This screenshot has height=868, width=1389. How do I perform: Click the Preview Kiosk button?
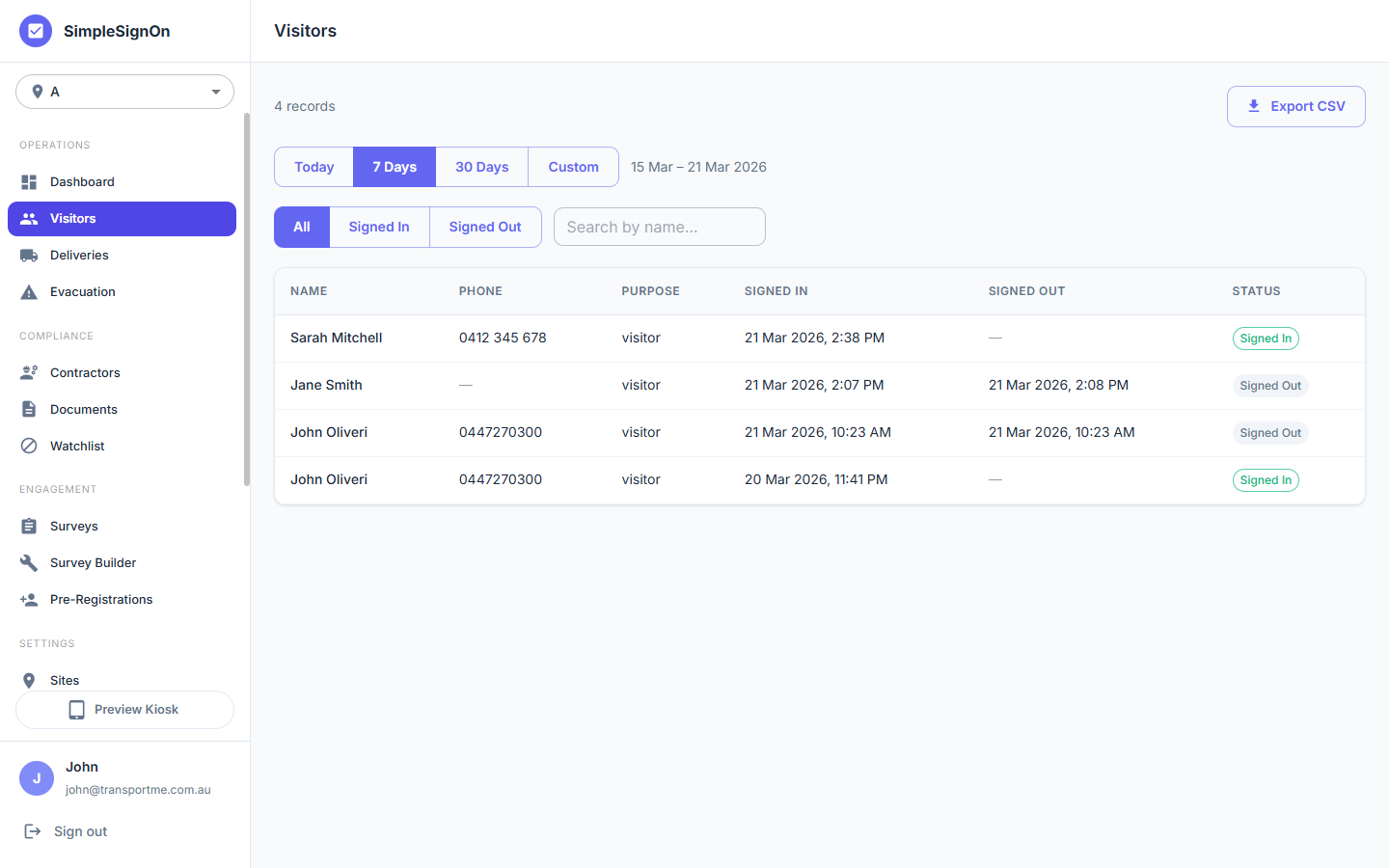click(124, 710)
